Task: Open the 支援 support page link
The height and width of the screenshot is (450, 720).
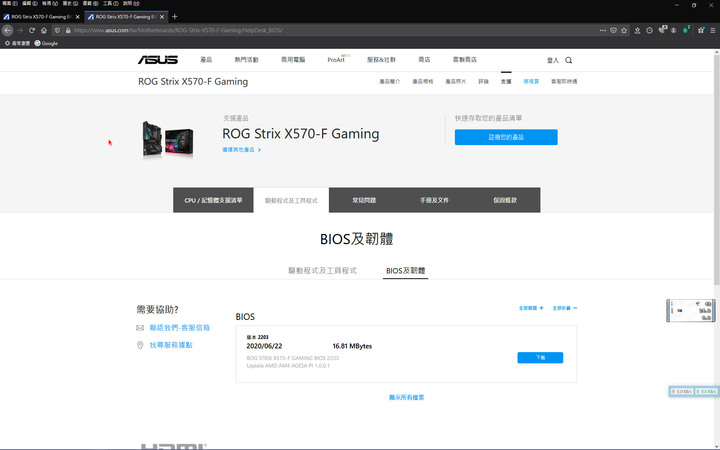Action: tap(506, 81)
